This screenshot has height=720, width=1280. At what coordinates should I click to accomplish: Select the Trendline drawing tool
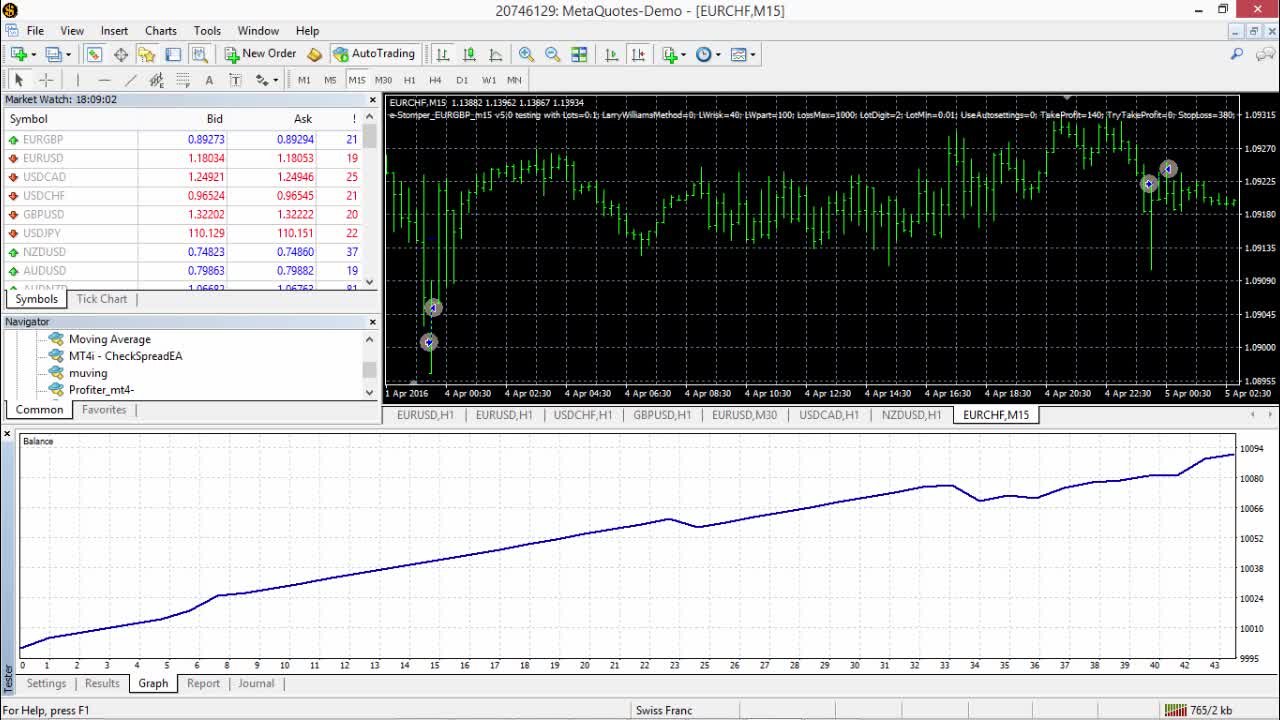(130, 80)
